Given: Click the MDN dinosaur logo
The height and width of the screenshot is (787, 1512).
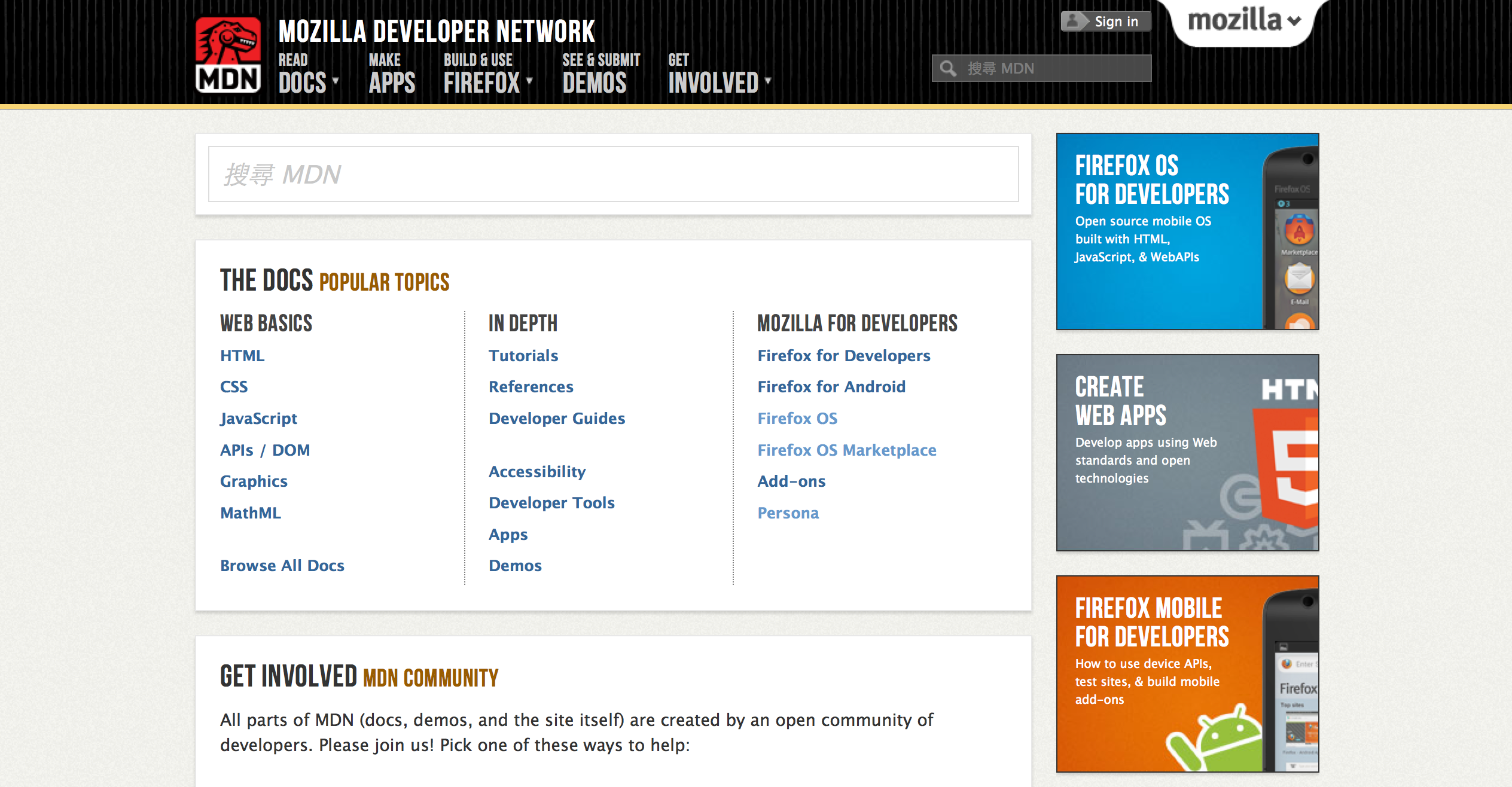Looking at the screenshot, I should (228, 54).
